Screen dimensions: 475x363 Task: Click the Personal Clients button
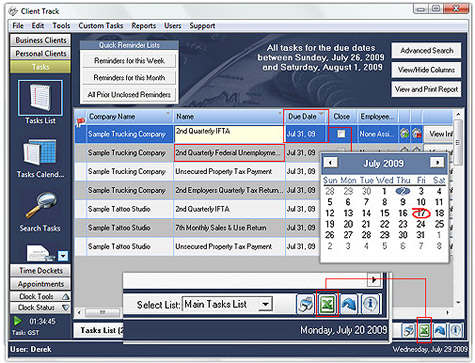point(40,53)
